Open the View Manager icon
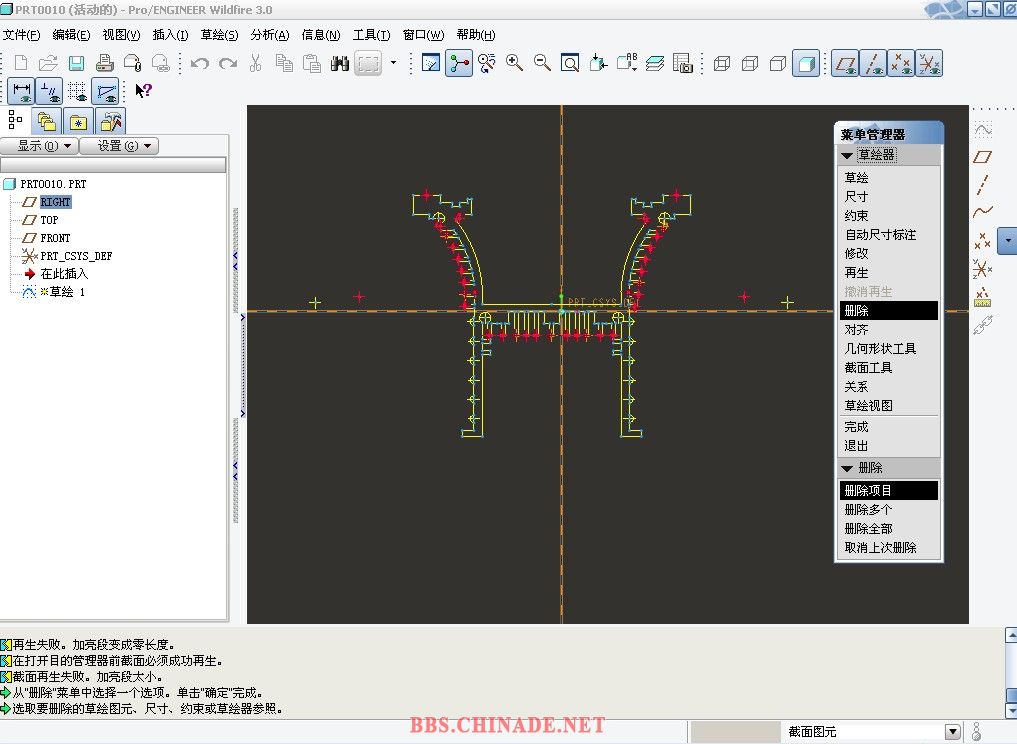 pos(683,63)
